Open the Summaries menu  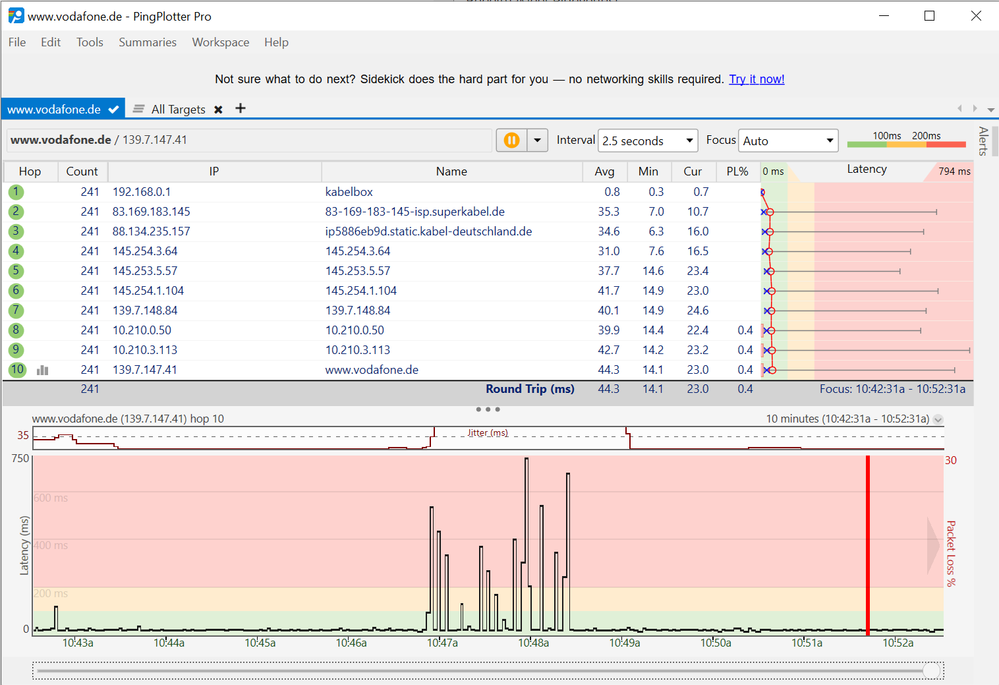pyautogui.click(x=147, y=42)
